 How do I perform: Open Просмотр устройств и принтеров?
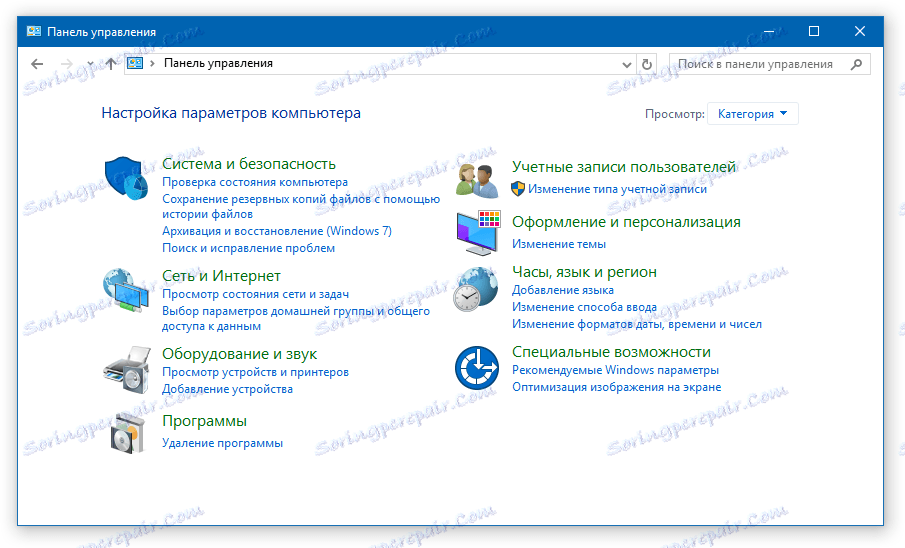[x=255, y=372]
